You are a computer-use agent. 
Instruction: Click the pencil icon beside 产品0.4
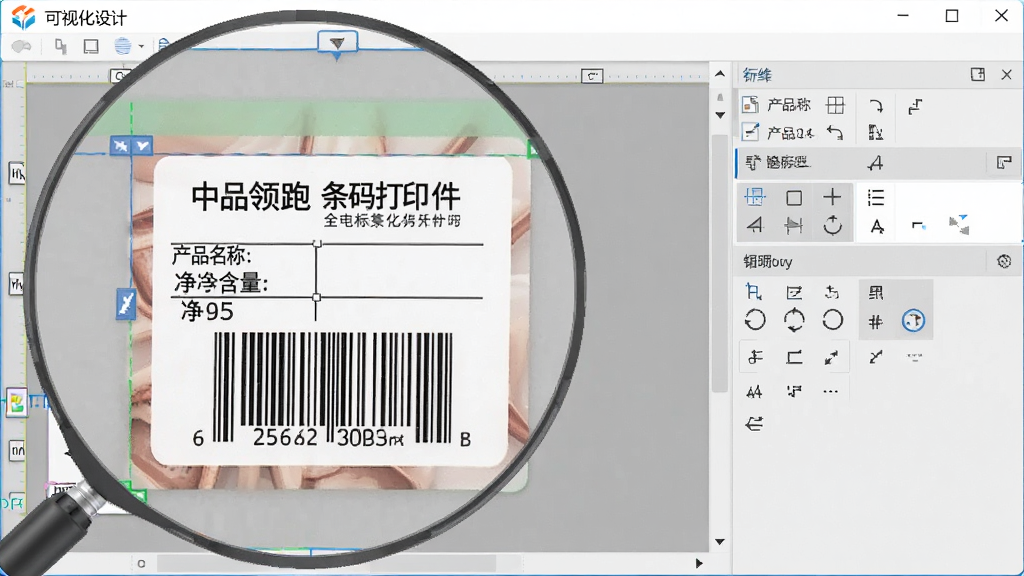click(750, 133)
